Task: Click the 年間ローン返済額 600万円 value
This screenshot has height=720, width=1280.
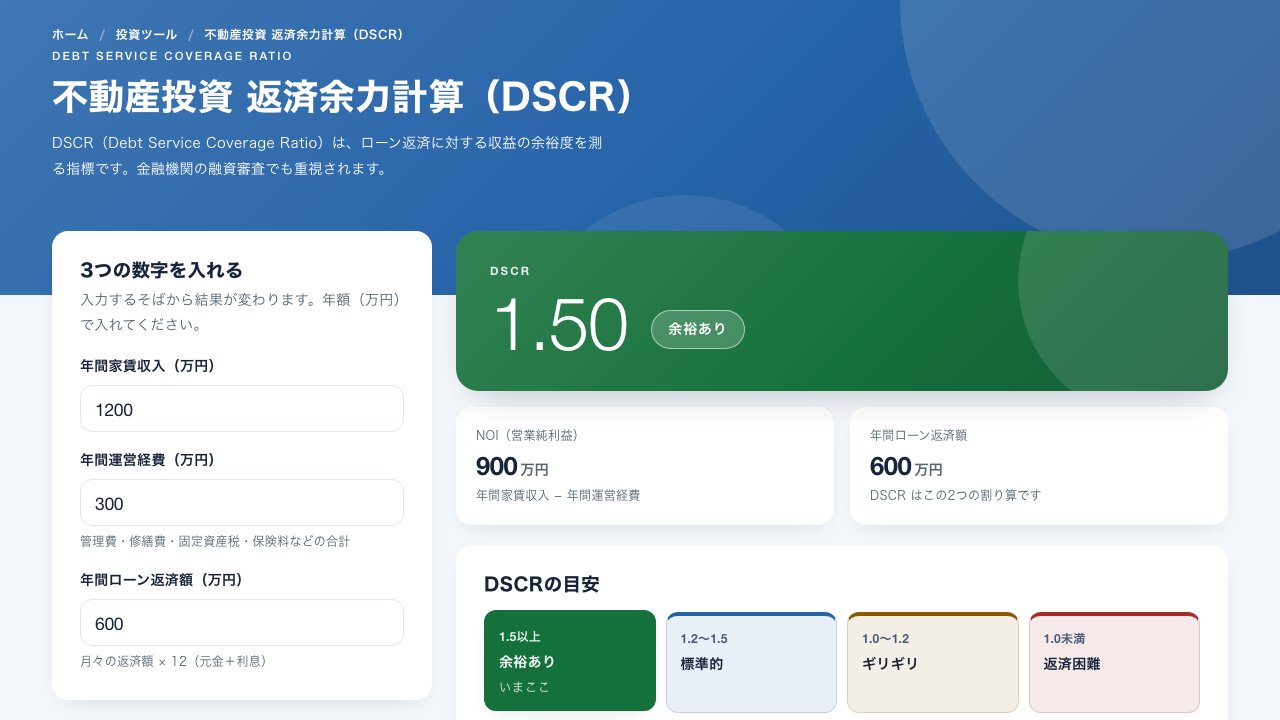Action: 906,467
